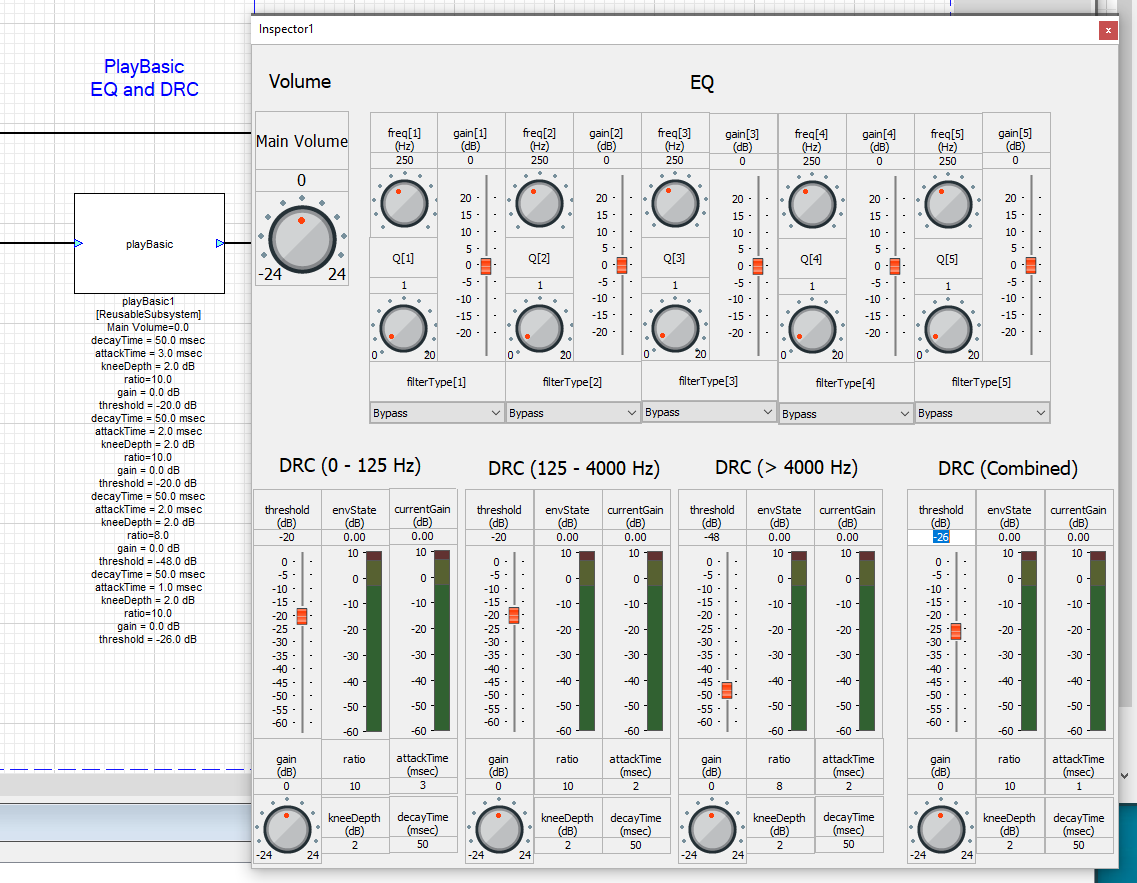
Task: Click the freq[3] knob in EQ
Action: point(675,202)
